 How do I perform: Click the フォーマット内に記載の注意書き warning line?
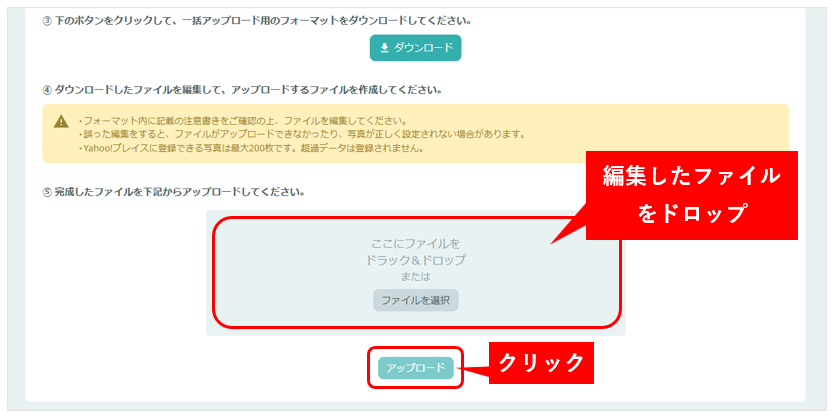click(x=243, y=120)
